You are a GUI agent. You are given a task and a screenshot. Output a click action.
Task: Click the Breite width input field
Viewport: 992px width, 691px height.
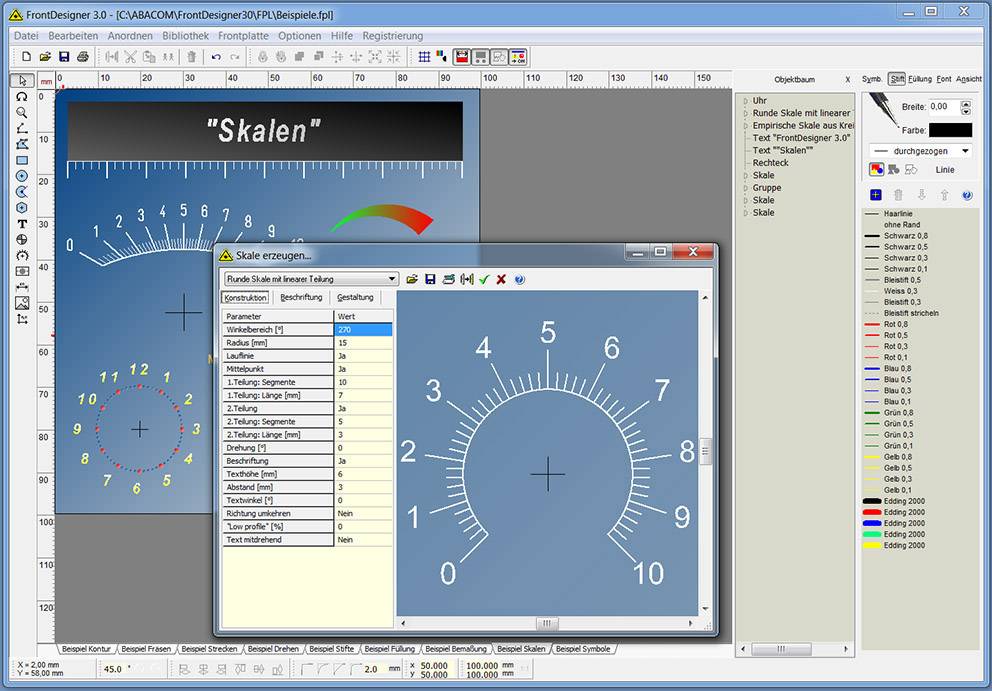942,106
